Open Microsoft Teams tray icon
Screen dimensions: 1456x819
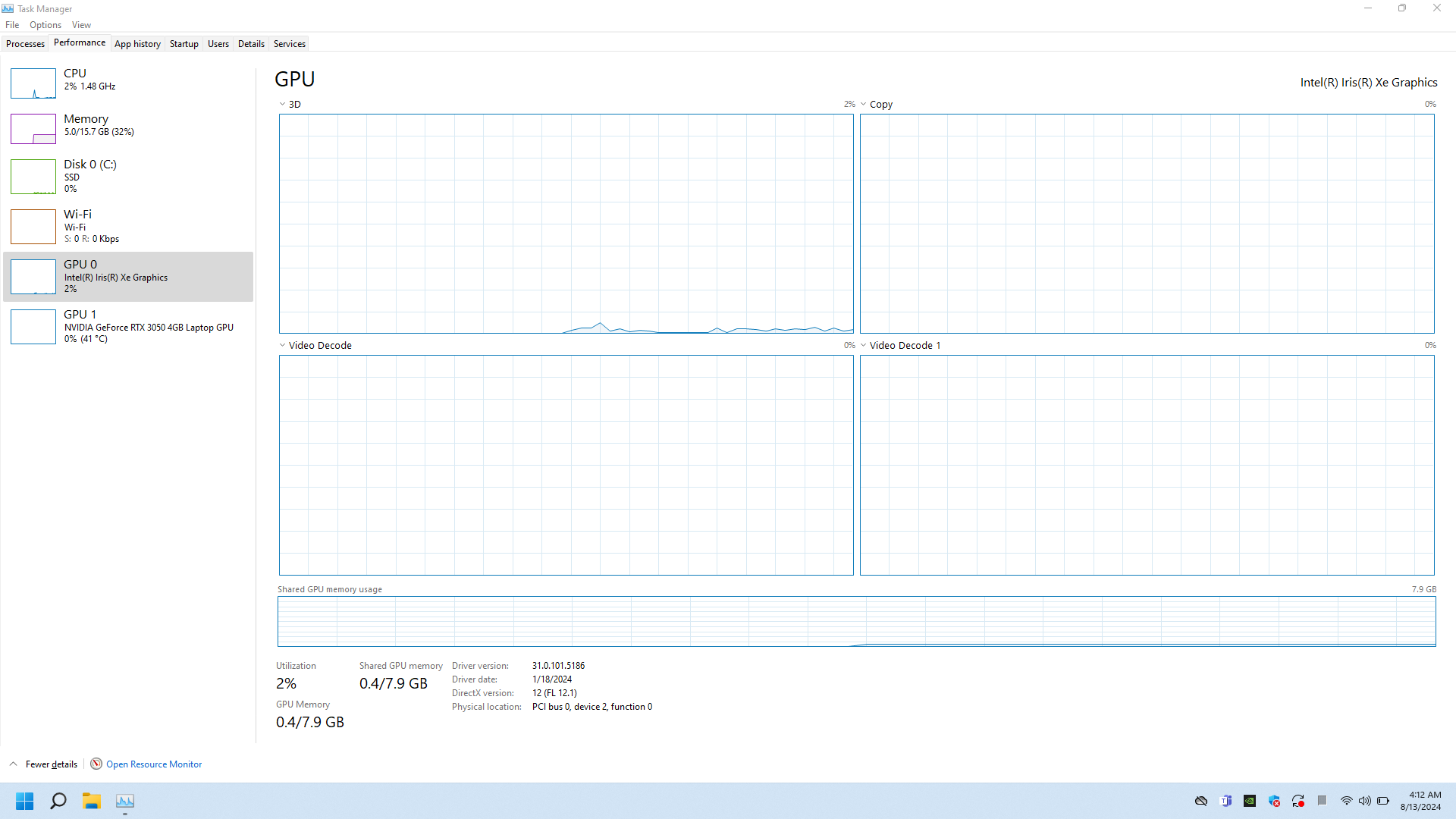(1225, 801)
